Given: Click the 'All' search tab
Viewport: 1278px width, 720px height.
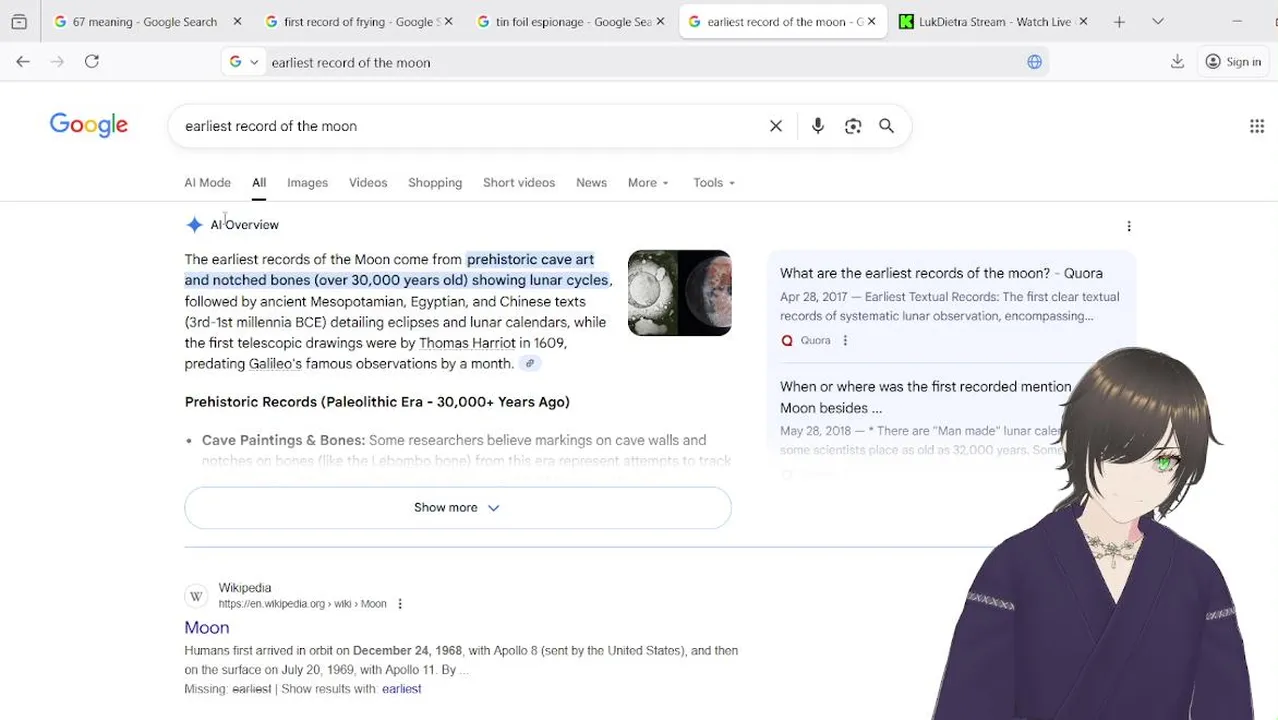Looking at the screenshot, I should click(259, 183).
